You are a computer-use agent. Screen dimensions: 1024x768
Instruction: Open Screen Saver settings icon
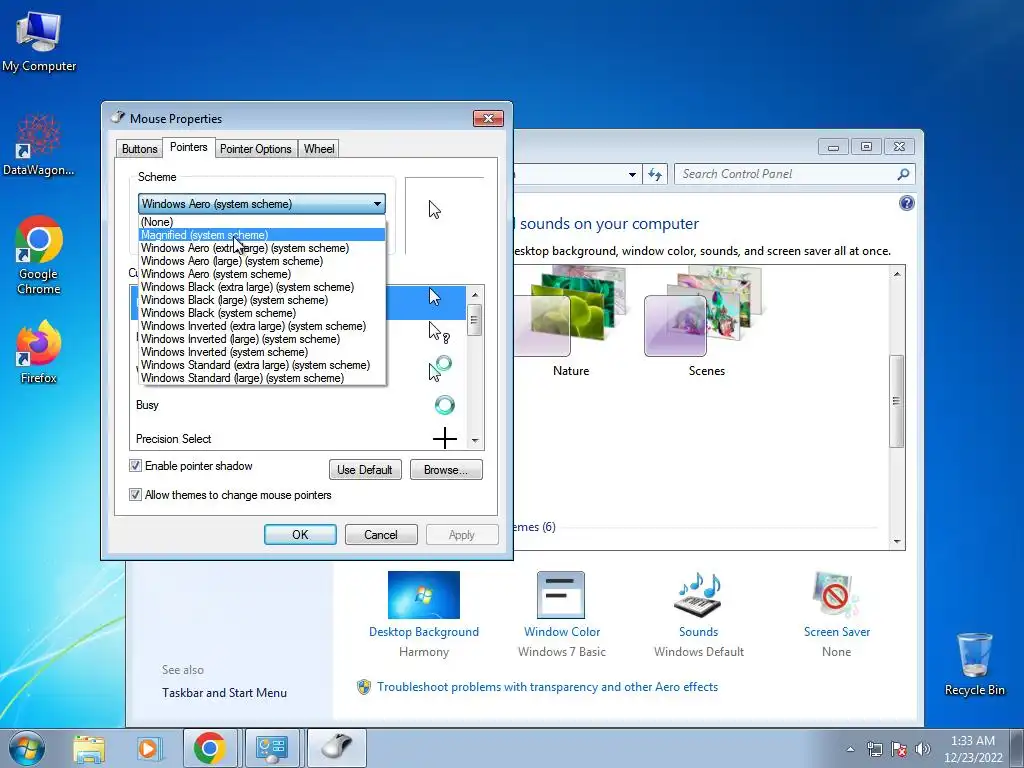click(x=837, y=595)
